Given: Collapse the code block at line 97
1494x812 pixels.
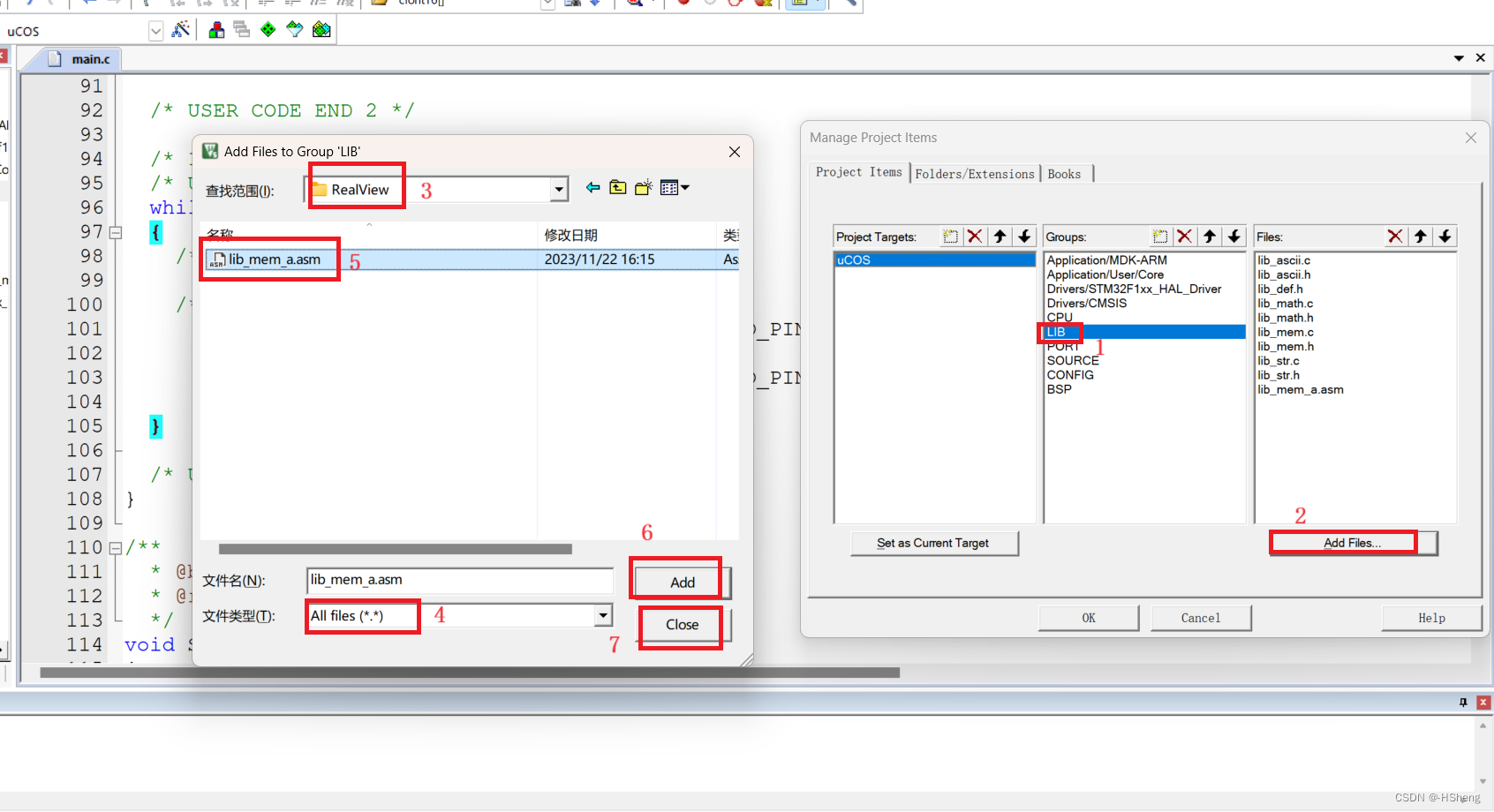Looking at the screenshot, I should pyautogui.click(x=116, y=232).
